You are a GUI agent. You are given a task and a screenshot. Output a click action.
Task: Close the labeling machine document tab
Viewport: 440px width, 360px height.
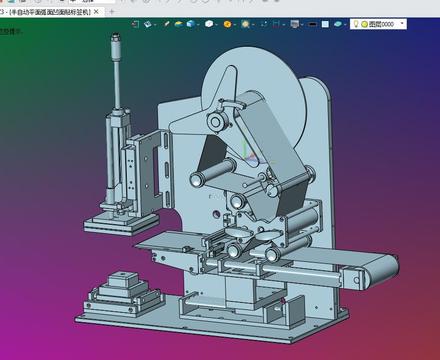point(96,12)
